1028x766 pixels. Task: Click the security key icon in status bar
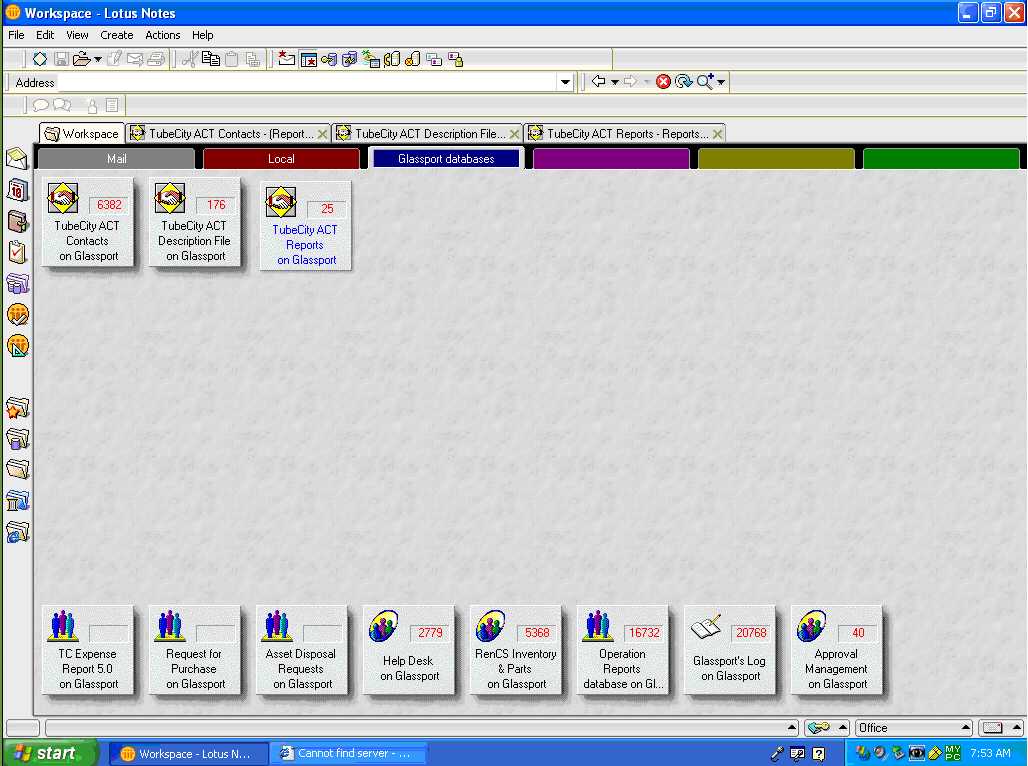[818, 727]
